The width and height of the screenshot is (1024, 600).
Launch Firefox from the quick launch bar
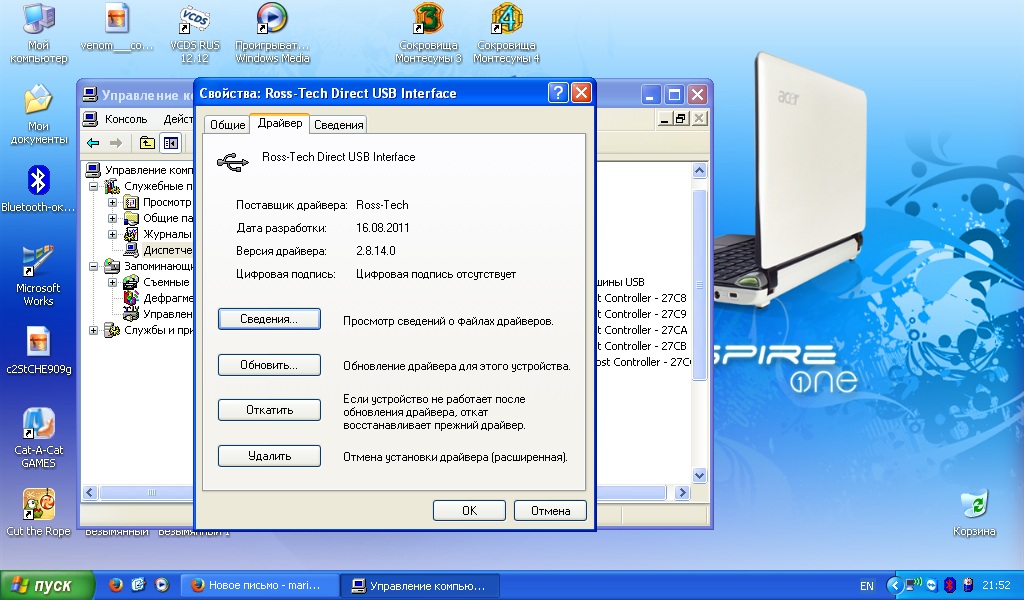click(x=115, y=585)
